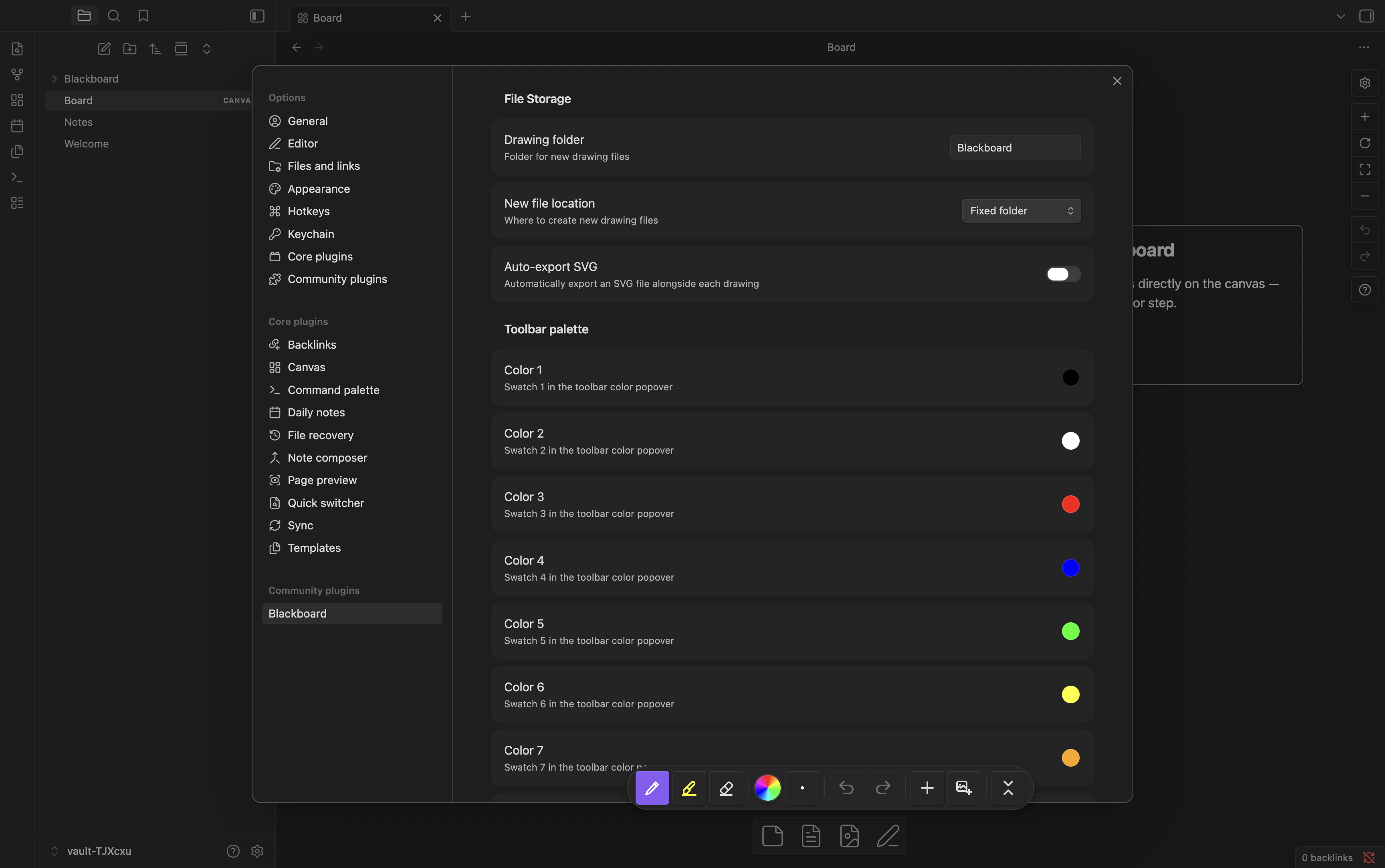Viewport: 1385px width, 868px height.
Task: Open today's daily note ribbon icon
Action: 17,126
